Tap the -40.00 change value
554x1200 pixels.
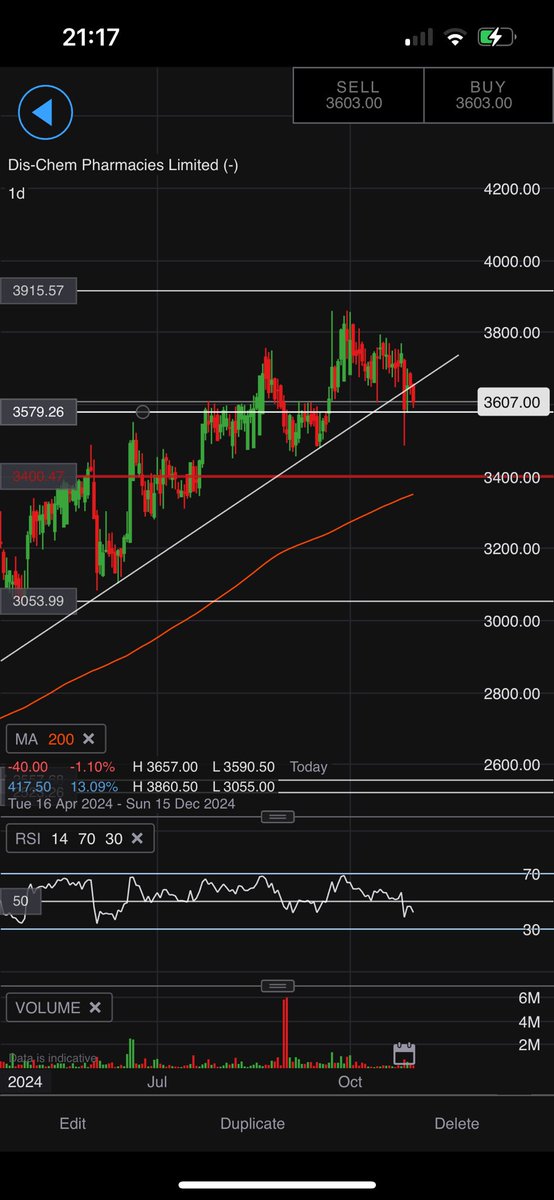28,767
